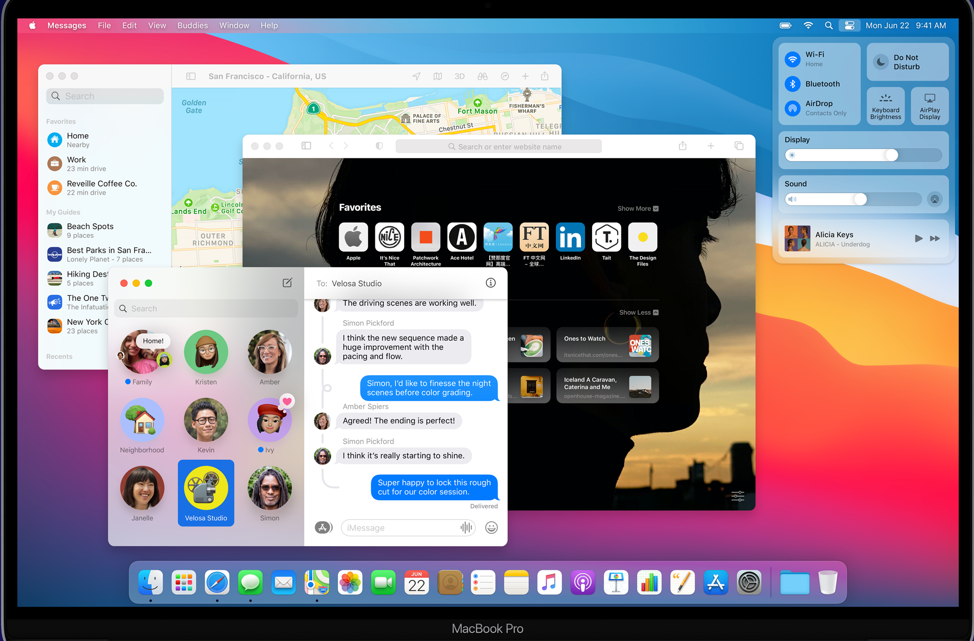
Task: Click the audio message waveform icon
Action: 466,528
